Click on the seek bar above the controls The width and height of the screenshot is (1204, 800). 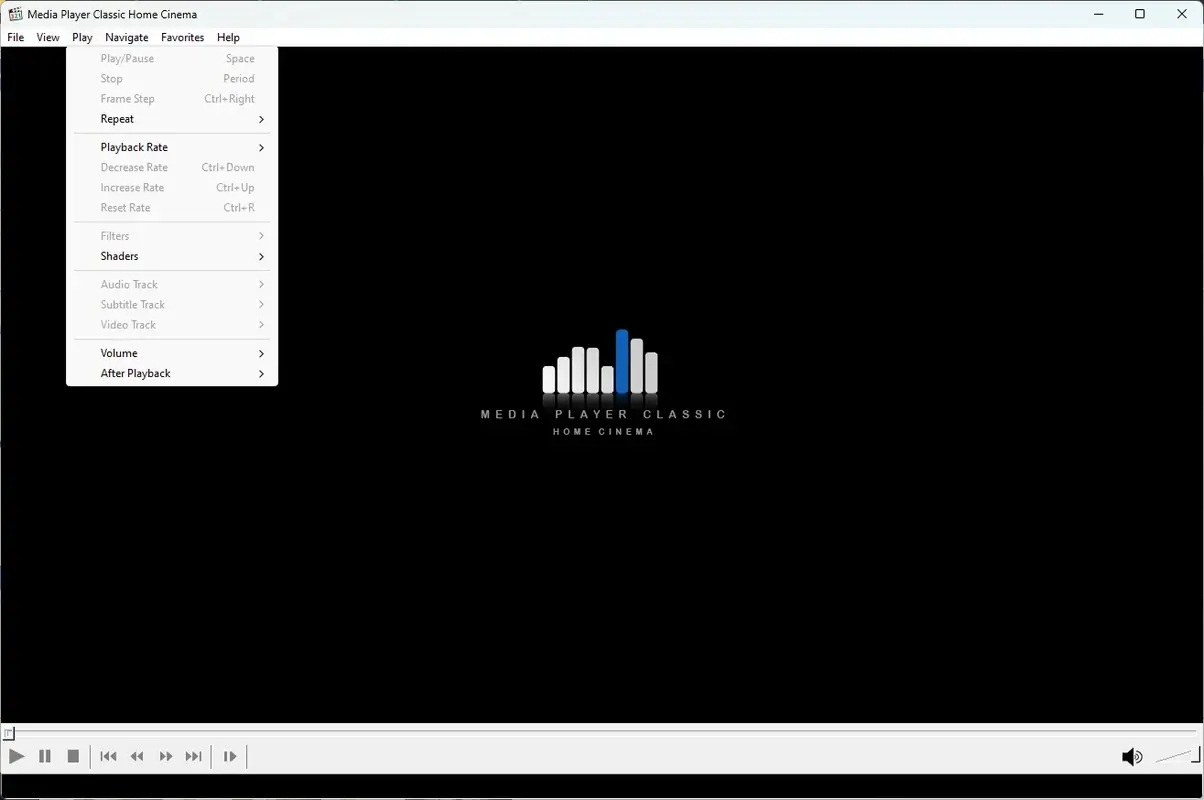pos(600,735)
